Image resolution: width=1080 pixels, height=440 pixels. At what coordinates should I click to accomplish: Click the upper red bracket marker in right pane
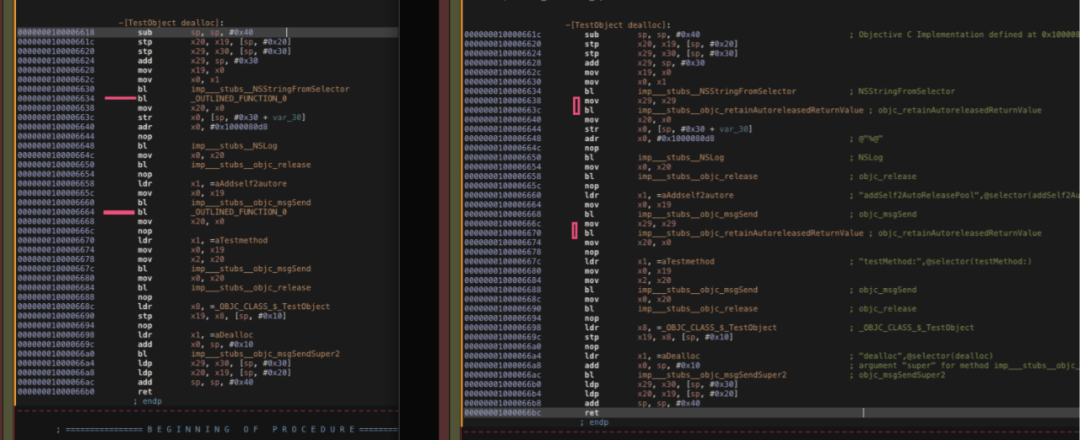click(575, 105)
